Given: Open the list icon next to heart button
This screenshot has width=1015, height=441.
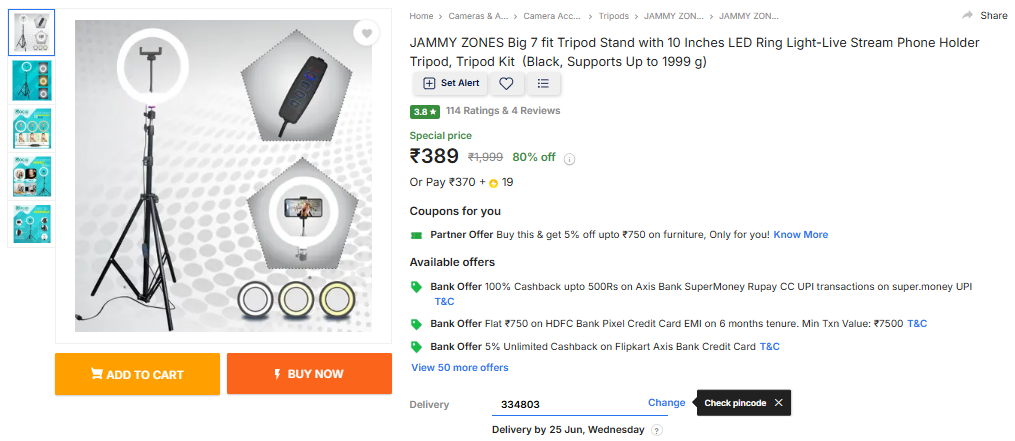Looking at the screenshot, I should 543,84.
